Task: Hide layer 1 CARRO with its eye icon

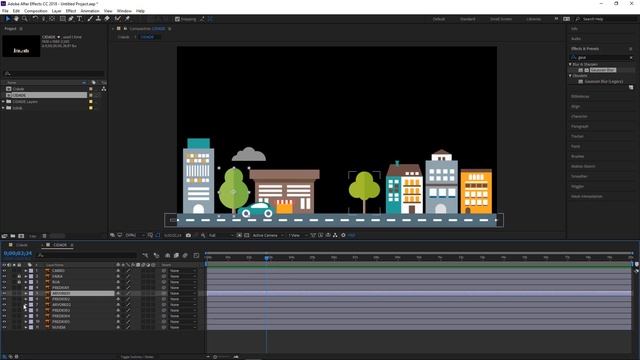Action: tap(4, 271)
